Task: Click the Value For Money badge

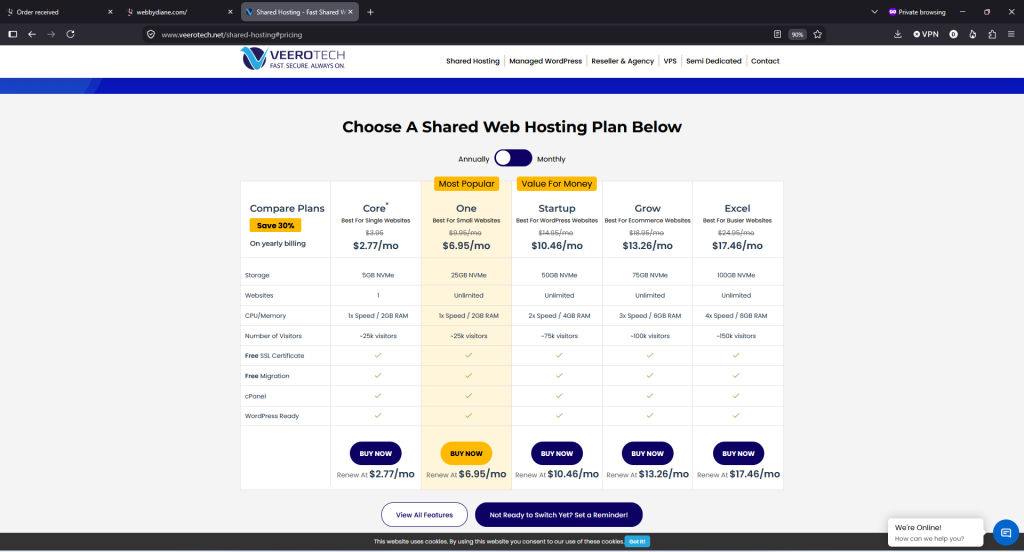Action: tap(556, 184)
